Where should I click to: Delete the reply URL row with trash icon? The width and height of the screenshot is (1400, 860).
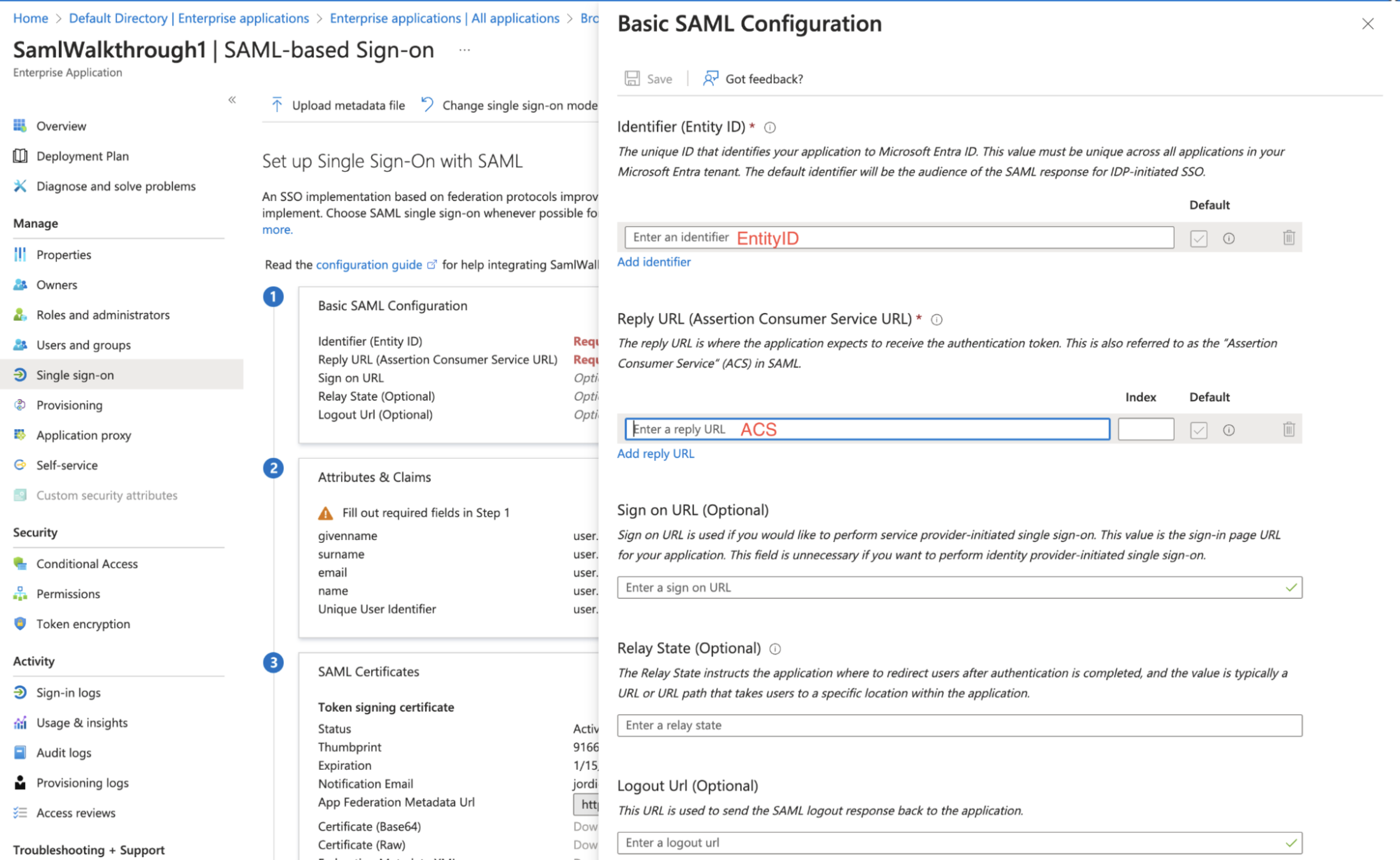tap(1289, 429)
